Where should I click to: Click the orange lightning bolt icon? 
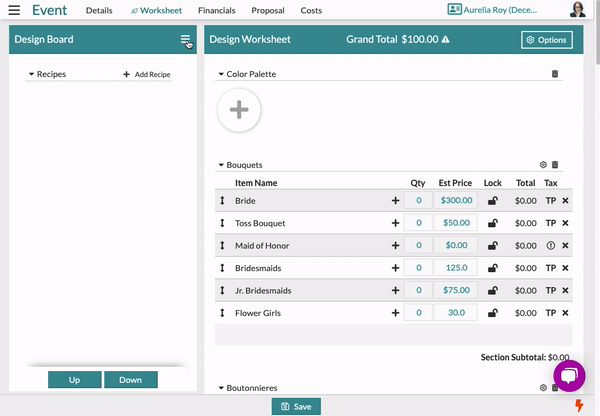click(579, 405)
